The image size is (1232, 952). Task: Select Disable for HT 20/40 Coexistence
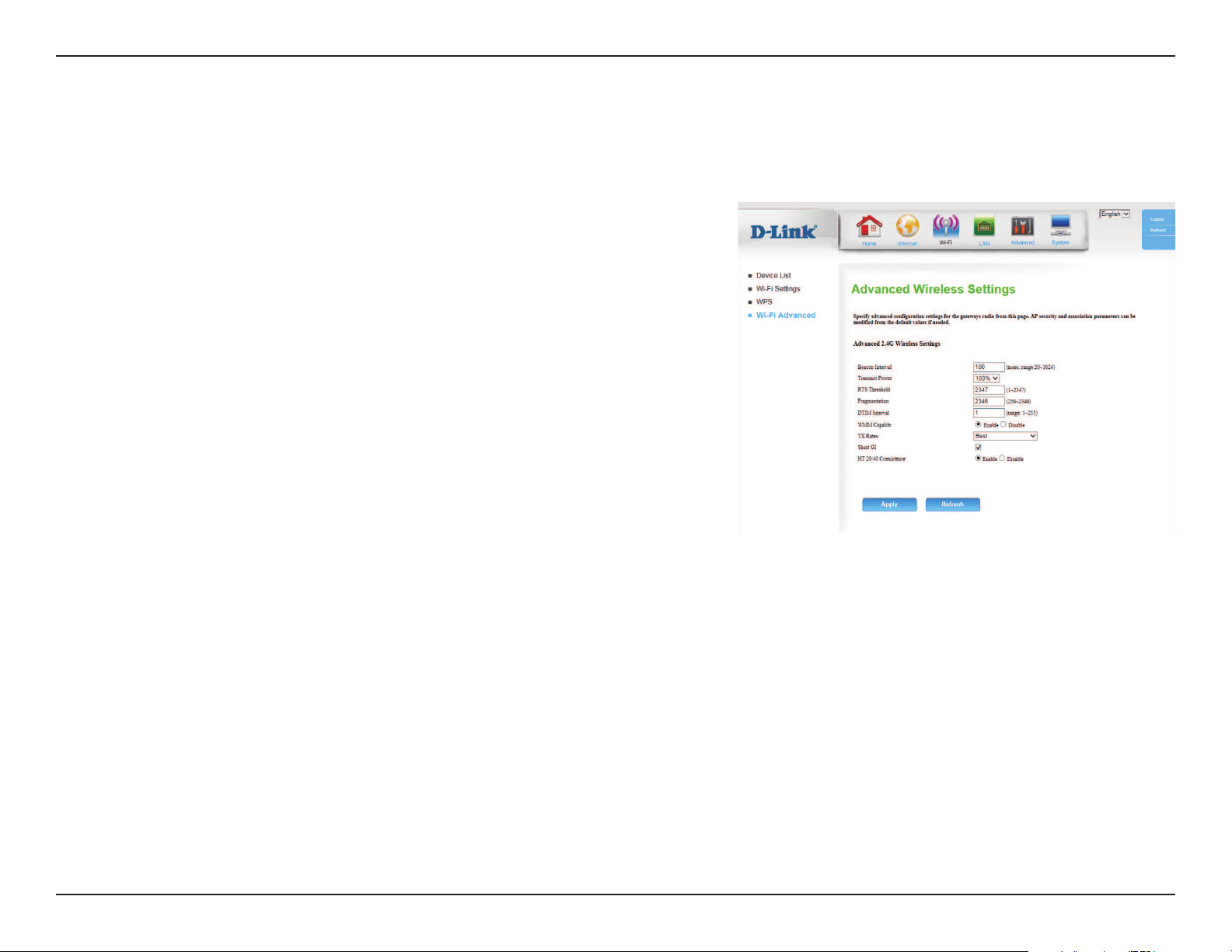click(1002, 459)
